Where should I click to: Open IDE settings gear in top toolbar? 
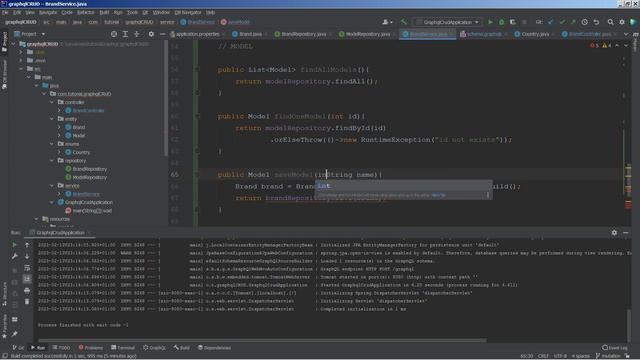pos(622,22)
